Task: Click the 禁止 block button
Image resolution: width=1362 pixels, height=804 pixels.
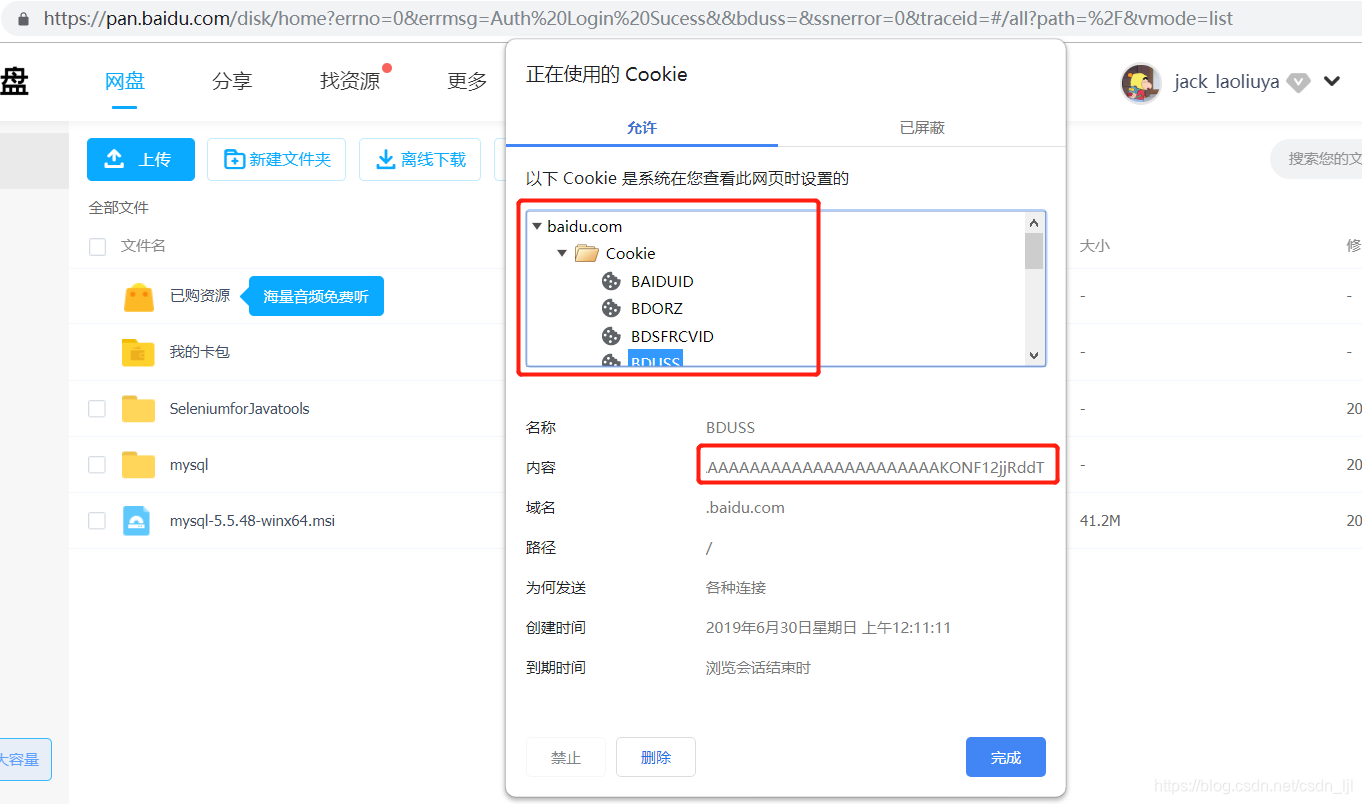Action: [x=566, y=757]
